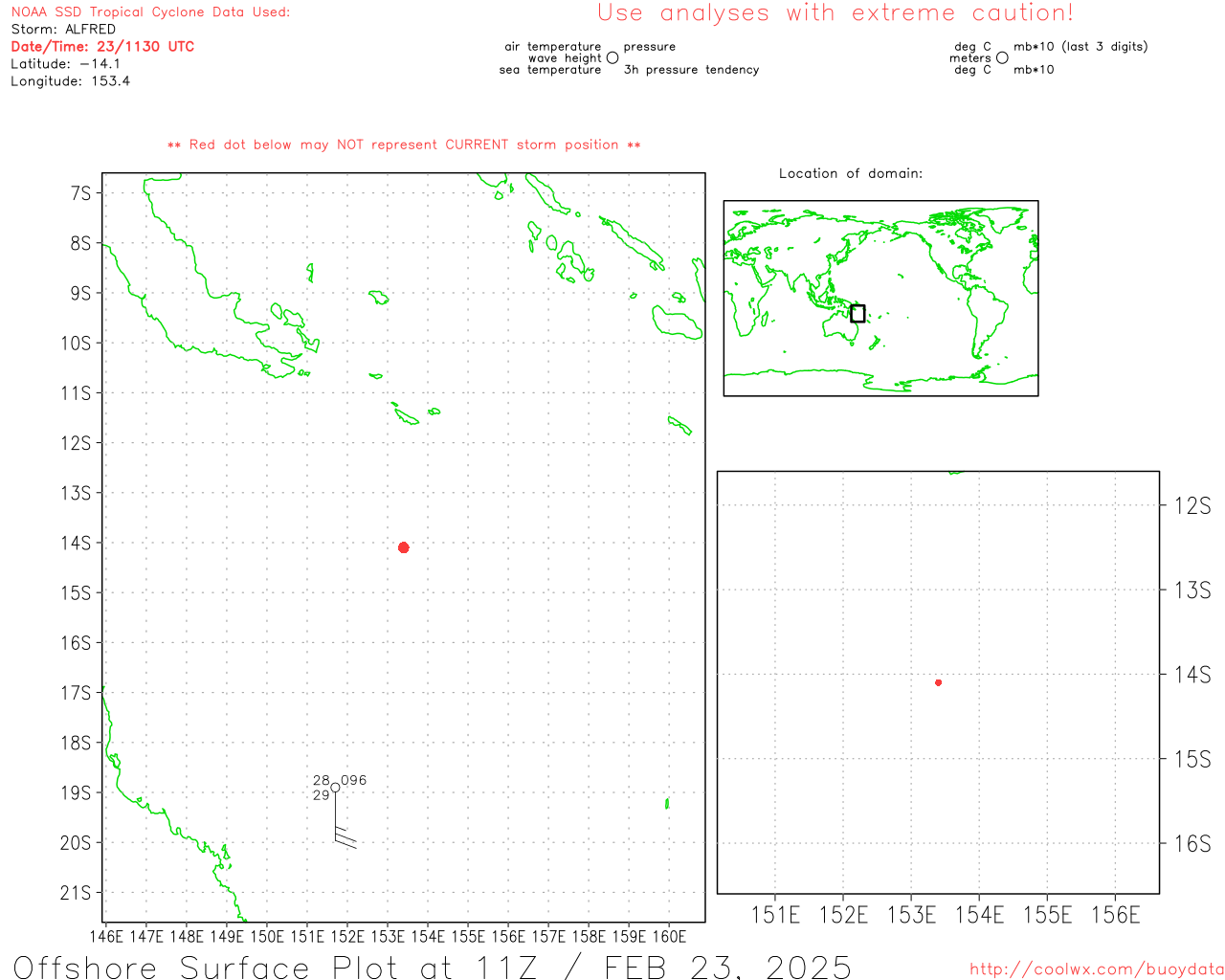The width and height of the screenshot is (1225, 980).
Task: Click the 153E longitude label on main map
Action: pos(388,936)
